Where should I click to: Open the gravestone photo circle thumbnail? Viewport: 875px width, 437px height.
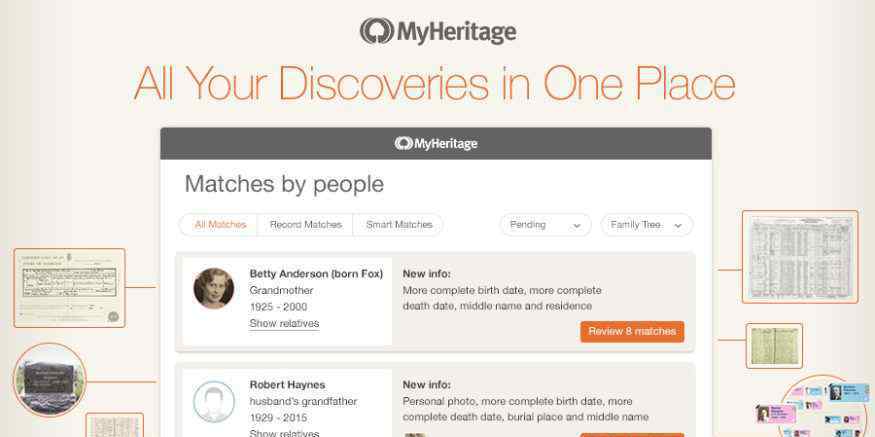point(50,380)
